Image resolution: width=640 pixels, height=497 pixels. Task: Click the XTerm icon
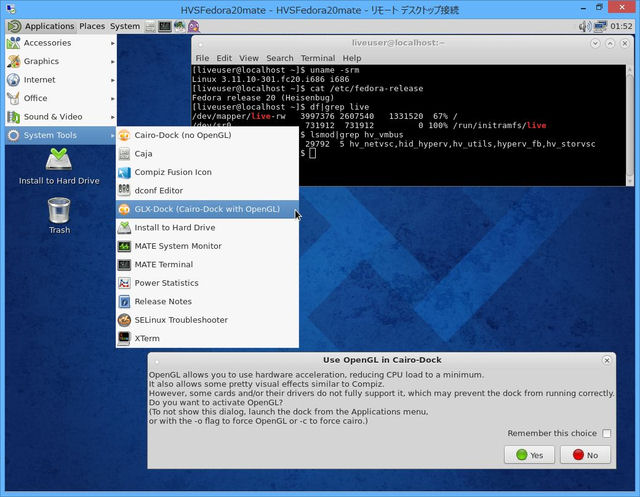[x=124, y=338]
